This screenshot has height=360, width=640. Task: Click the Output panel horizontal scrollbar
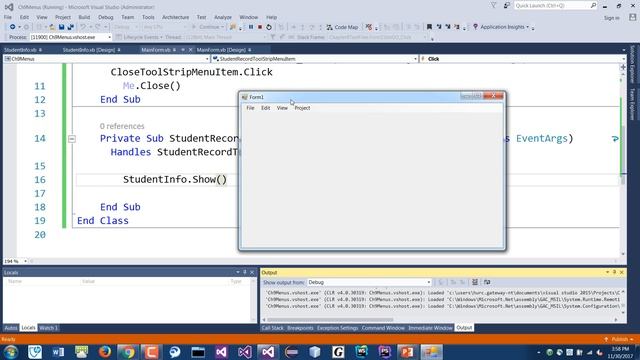(x=330, y=320)
